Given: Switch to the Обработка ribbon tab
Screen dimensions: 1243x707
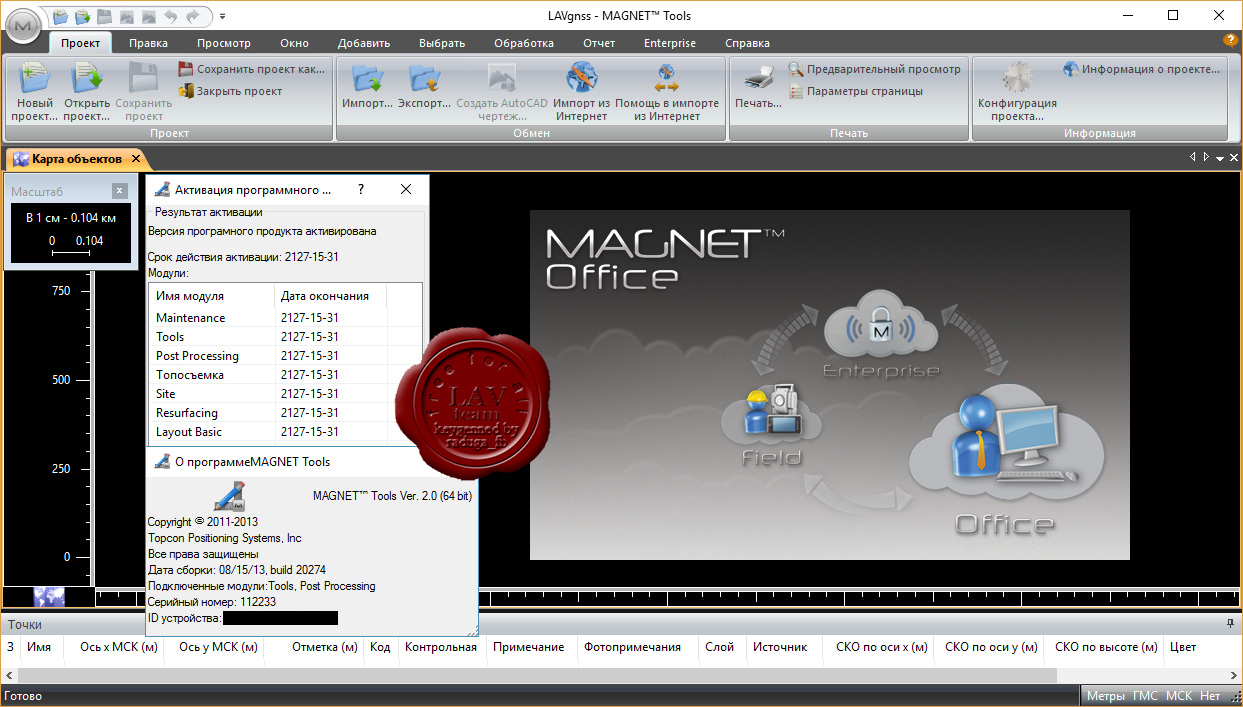Looking at the screenshot, I should coord(524,43).
